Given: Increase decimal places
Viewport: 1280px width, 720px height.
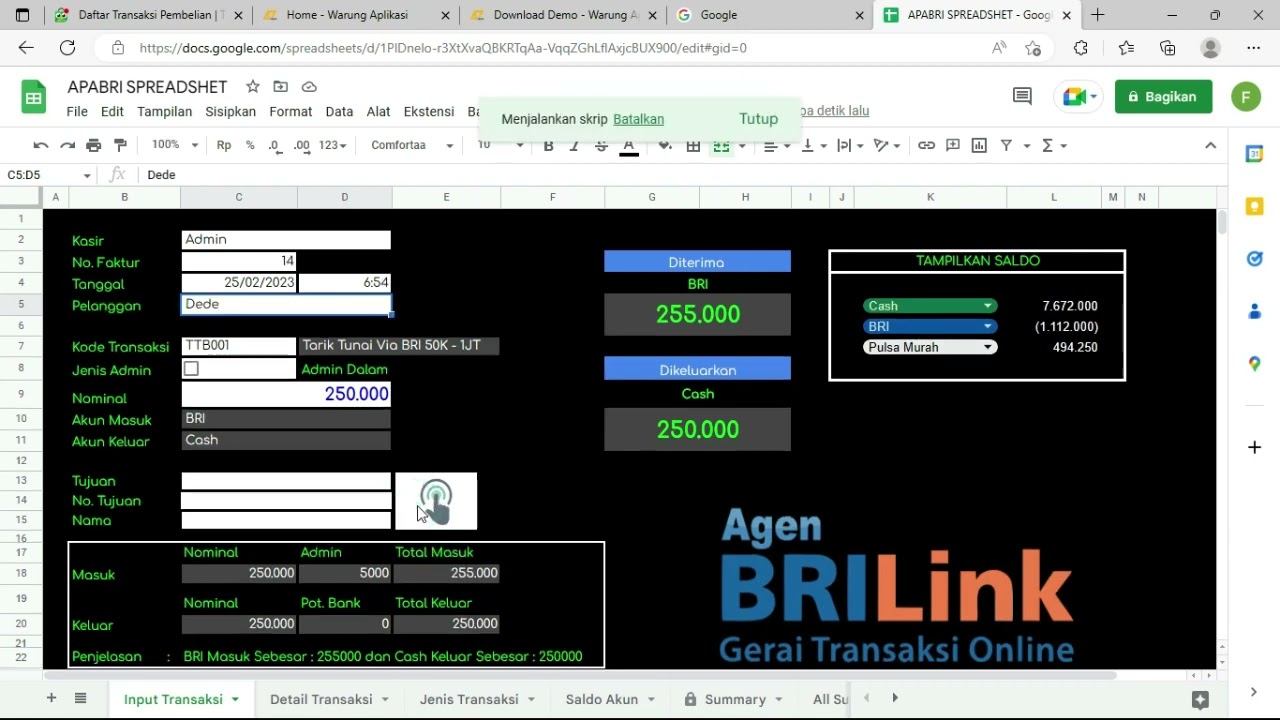Looking at the screenshot, I should (x=301, y=146).
